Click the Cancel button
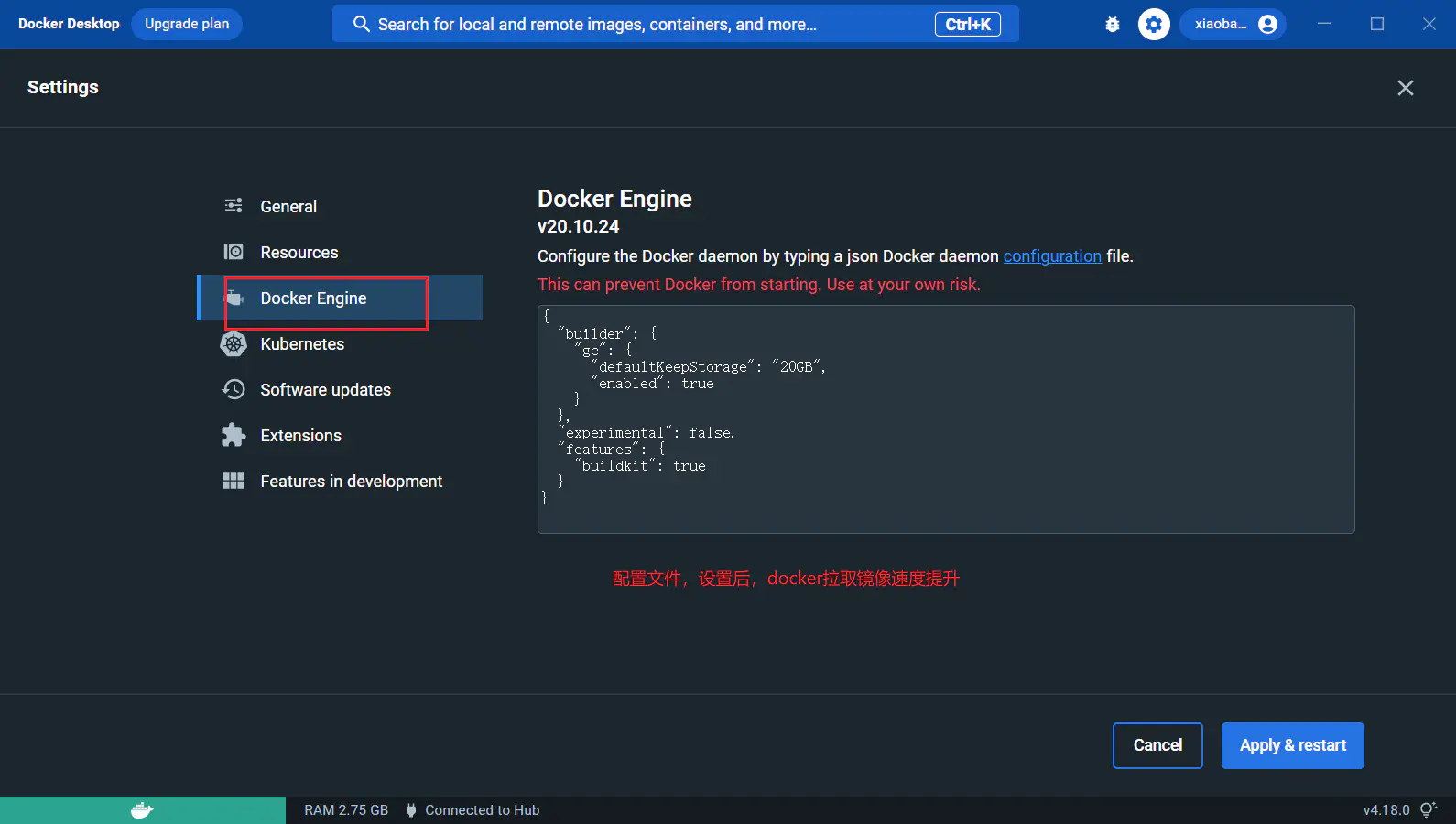1456x824 pixels. click(x=1157, y=745)
